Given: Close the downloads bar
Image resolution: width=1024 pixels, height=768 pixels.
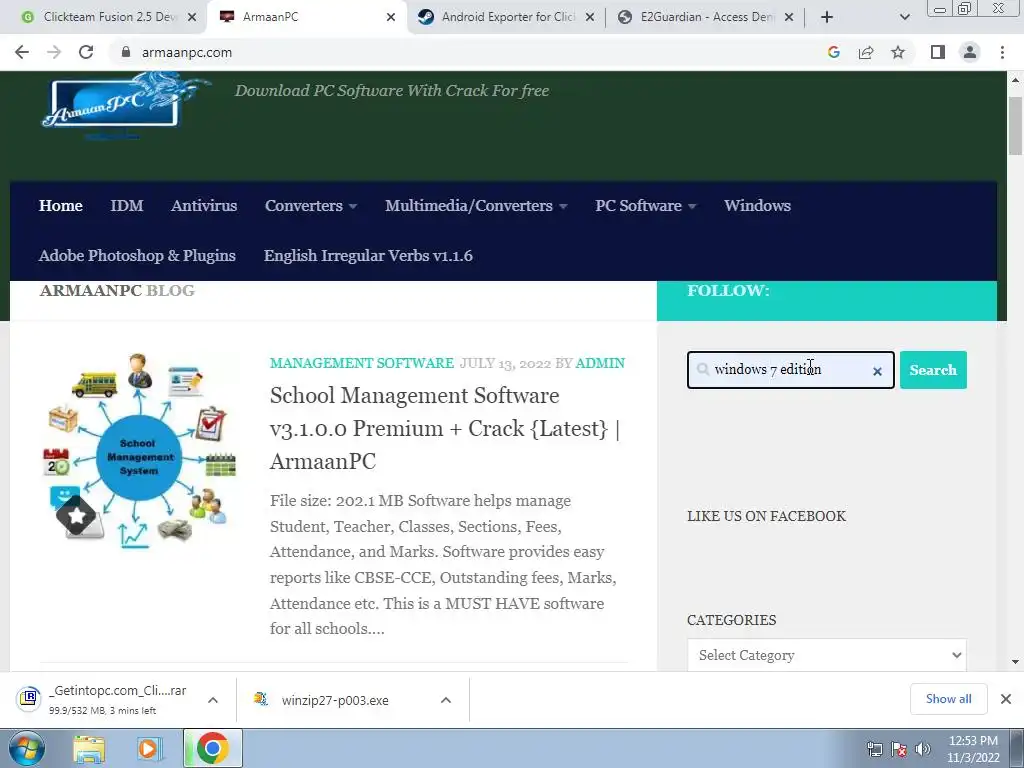Looking at the screenshot, I should coord(1006,699).
